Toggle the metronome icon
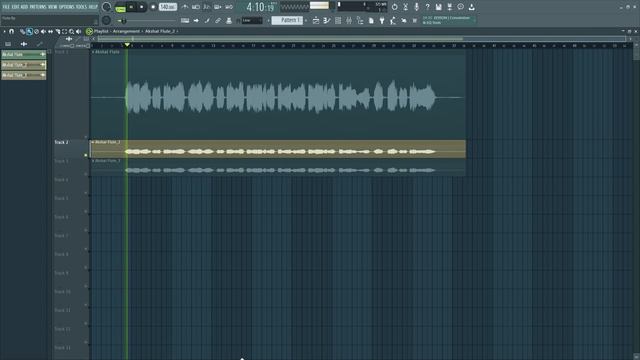Screen dimensions: 640x360 pyautogui.click(x=185, y=7)
